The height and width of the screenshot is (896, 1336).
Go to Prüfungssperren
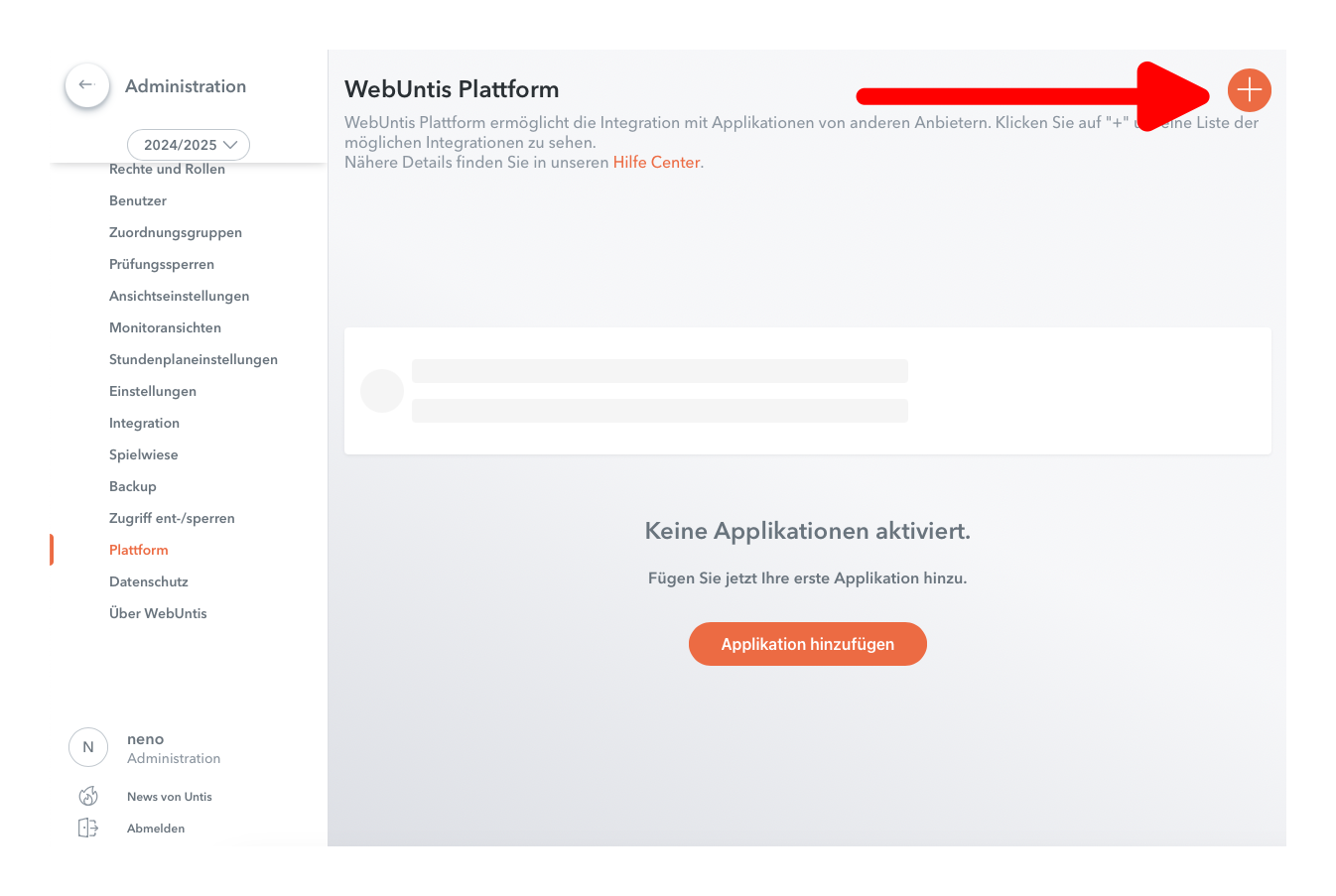tap(162, 264)
